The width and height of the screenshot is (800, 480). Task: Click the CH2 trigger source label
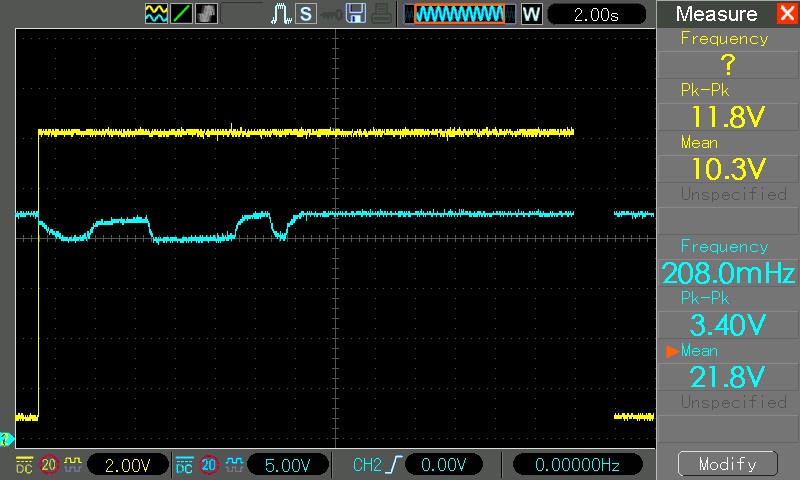[x=367, y=465]
